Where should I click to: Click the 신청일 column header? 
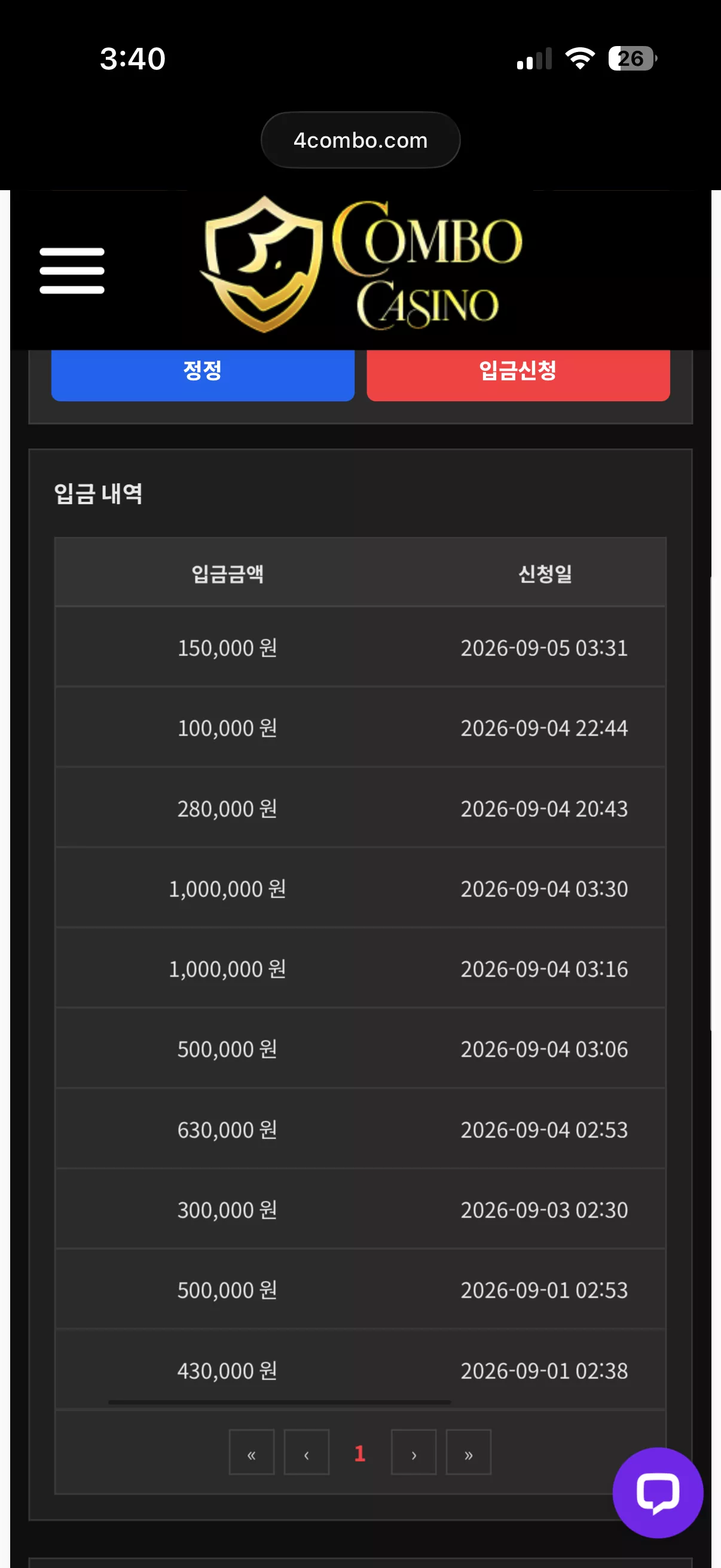(x=545, y=573)
